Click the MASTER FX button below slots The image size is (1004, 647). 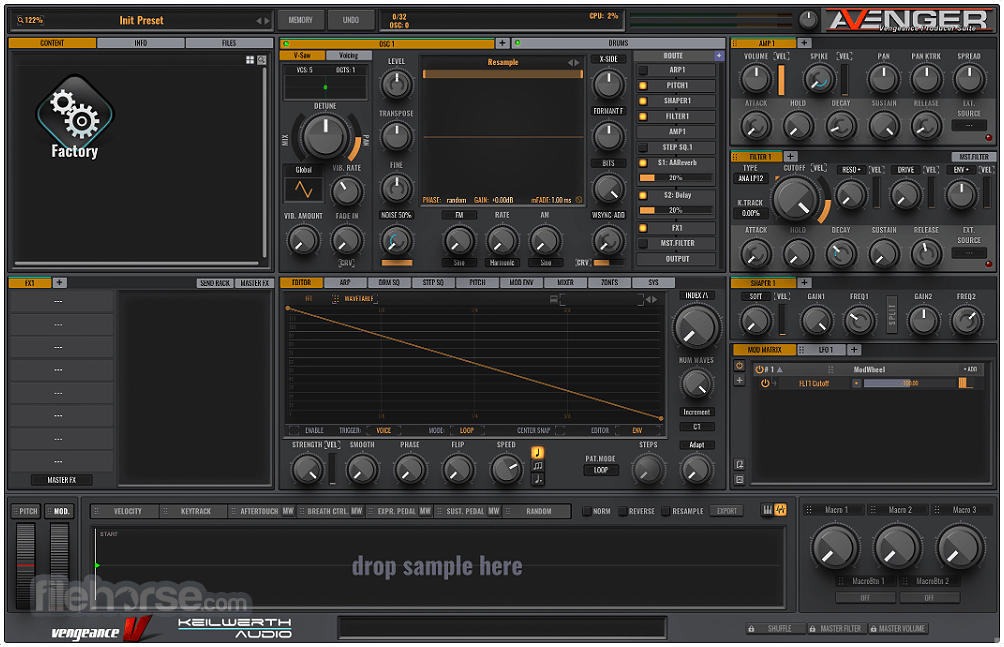pos(61,480)
